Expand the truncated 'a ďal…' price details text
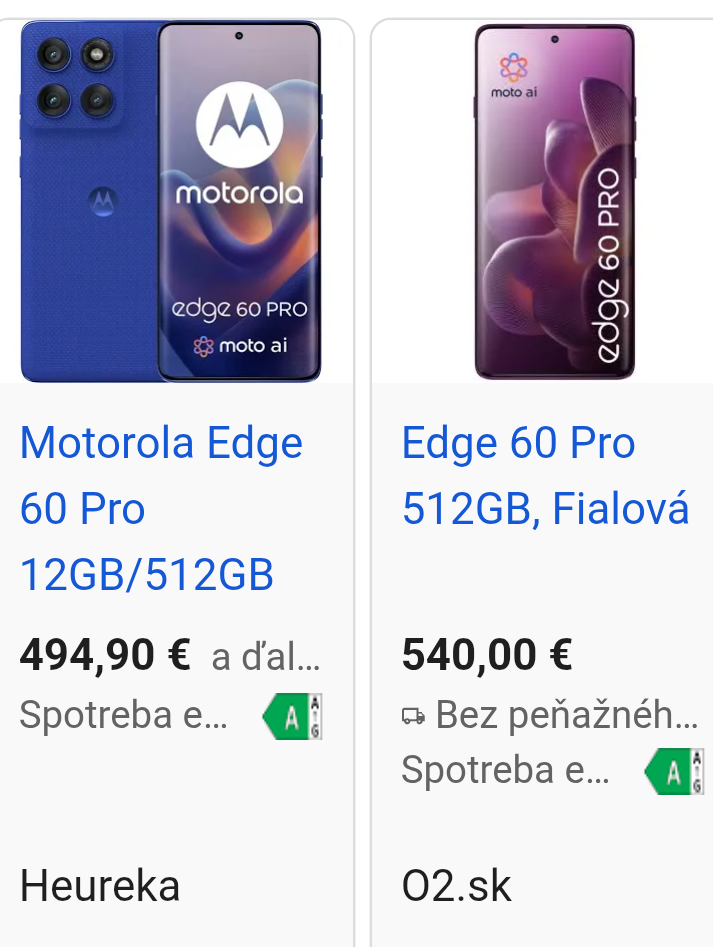 (265, 655)
